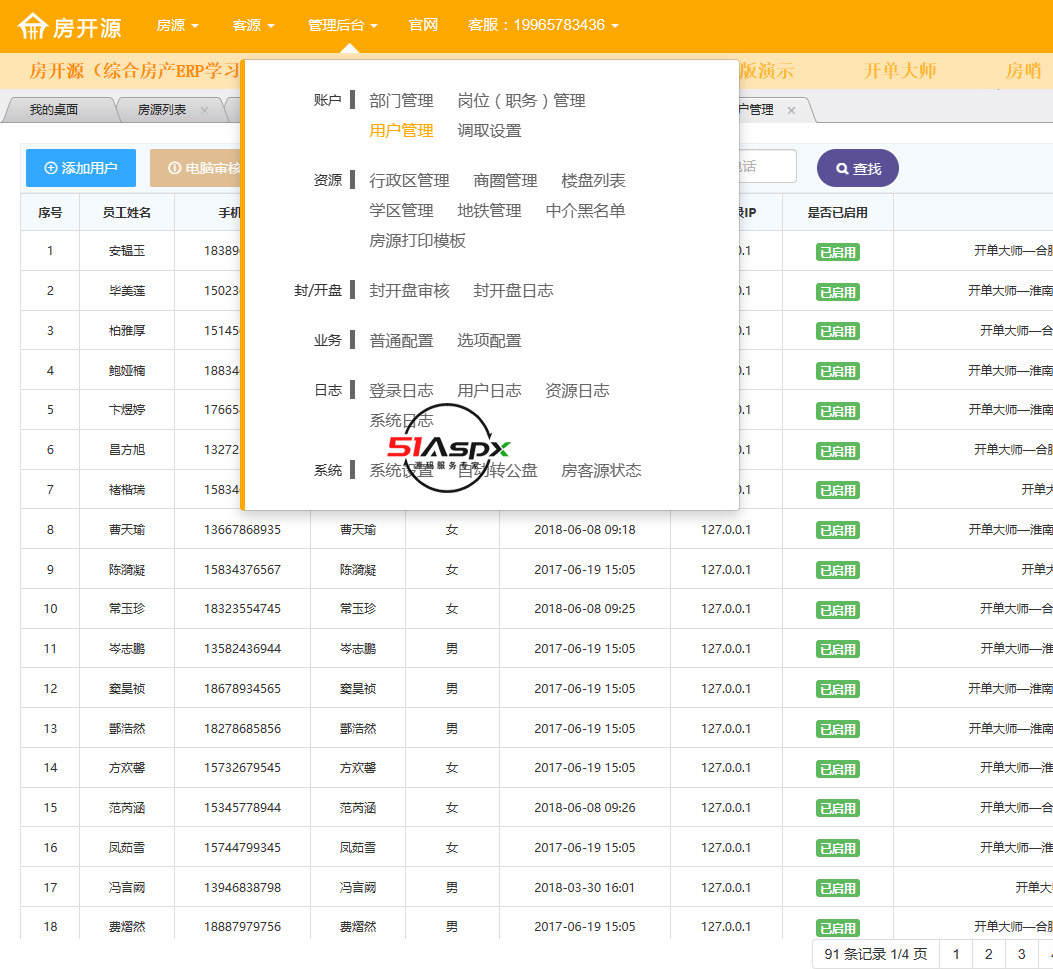1053x969 pixels.
Task: Click the 房开源 house logo icon
Action: (x=33, y=26)
